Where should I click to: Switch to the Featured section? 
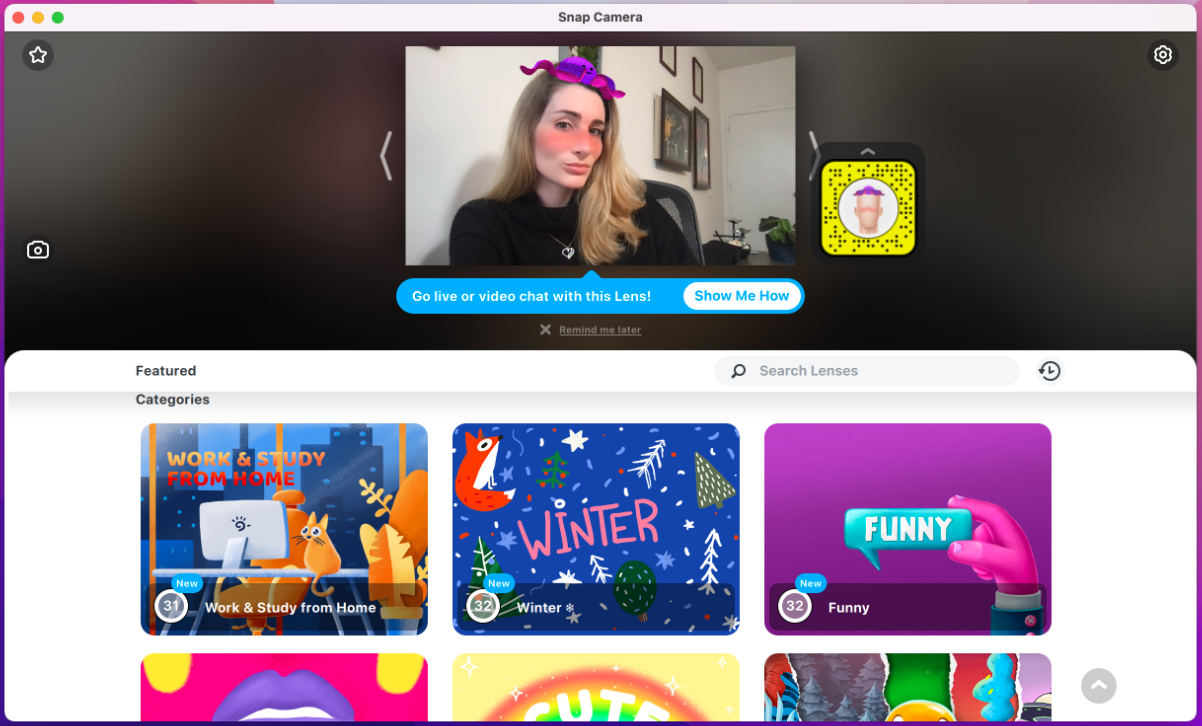(x=165, y=370)
